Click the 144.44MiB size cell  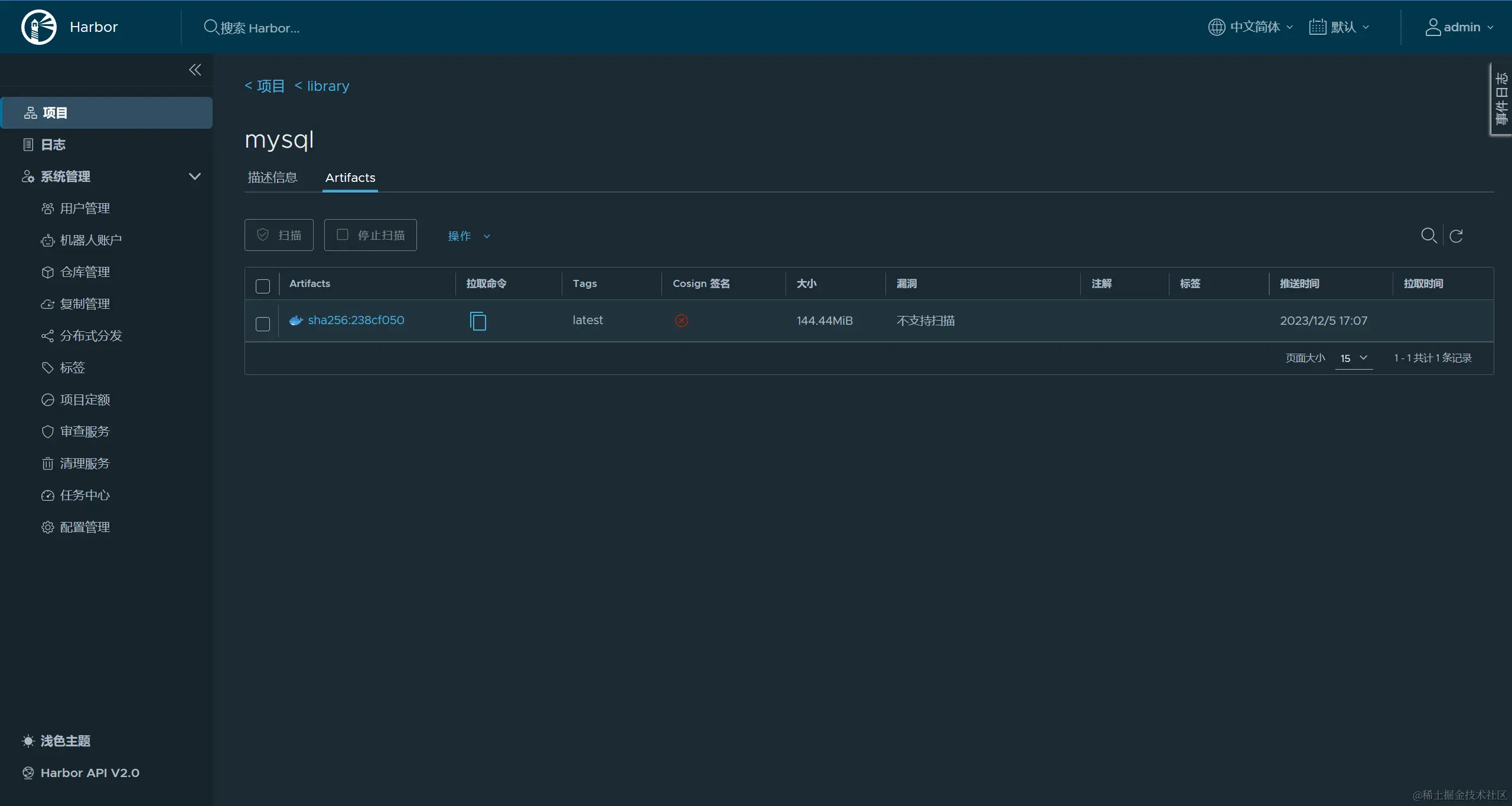[825, 321]
